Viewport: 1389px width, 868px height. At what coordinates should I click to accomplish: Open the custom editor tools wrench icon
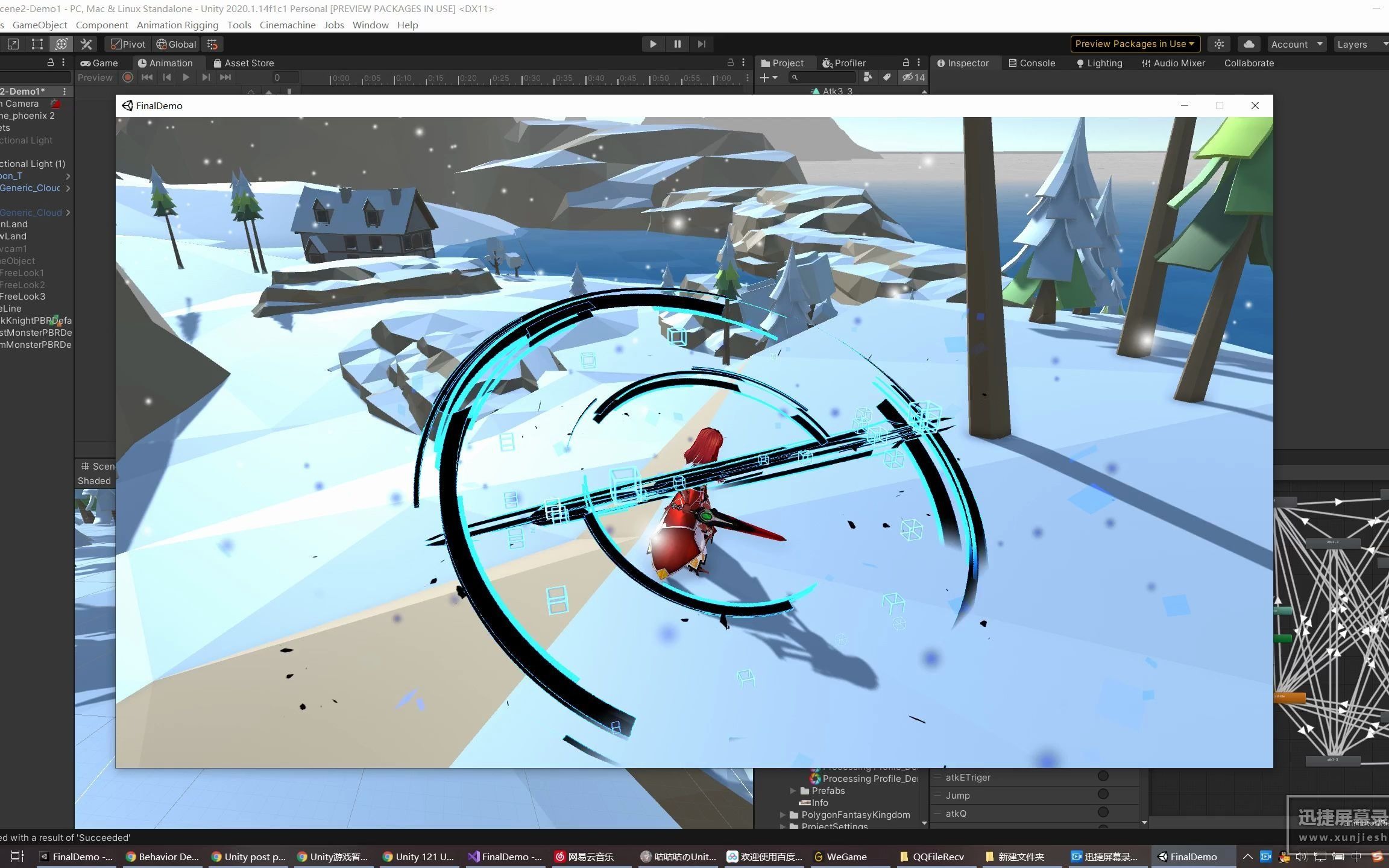click(x=86, y=44)
